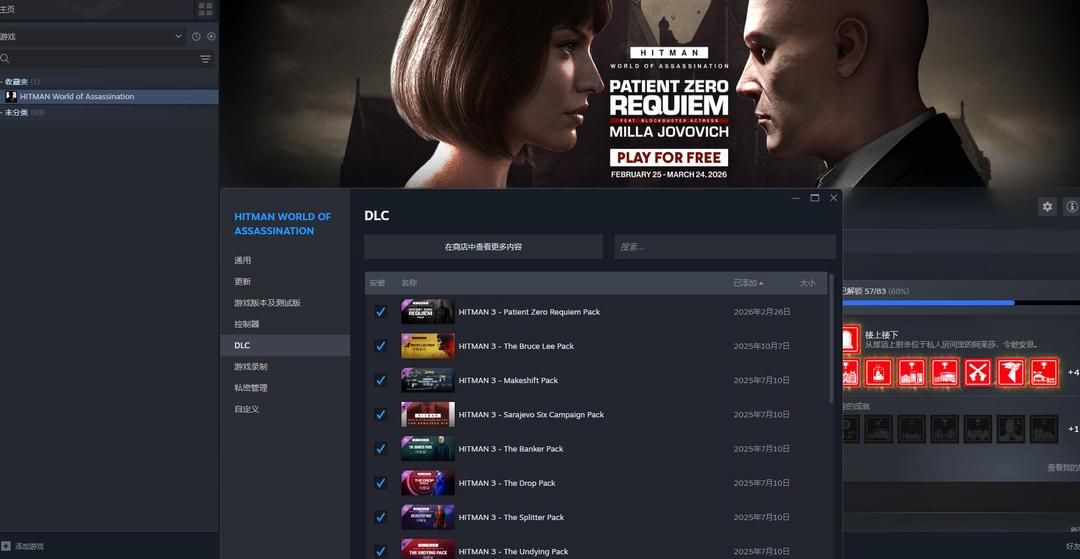Click the ready-to-play filter icon
The height and width of the screenshot is (559, 1080).
211,37
